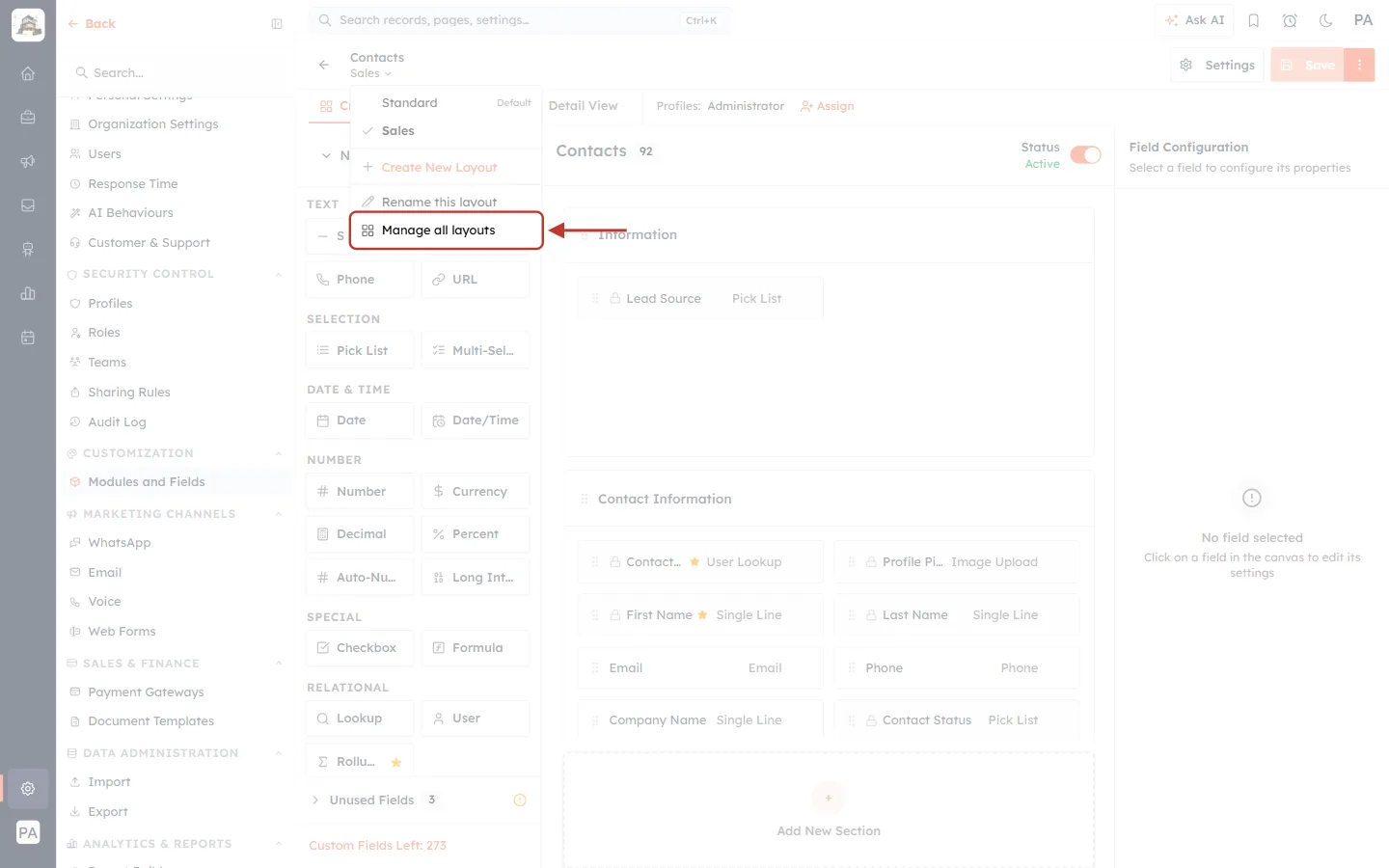
Task: Click the back arrow beside Contacts
Action: (x=324, y=65)
